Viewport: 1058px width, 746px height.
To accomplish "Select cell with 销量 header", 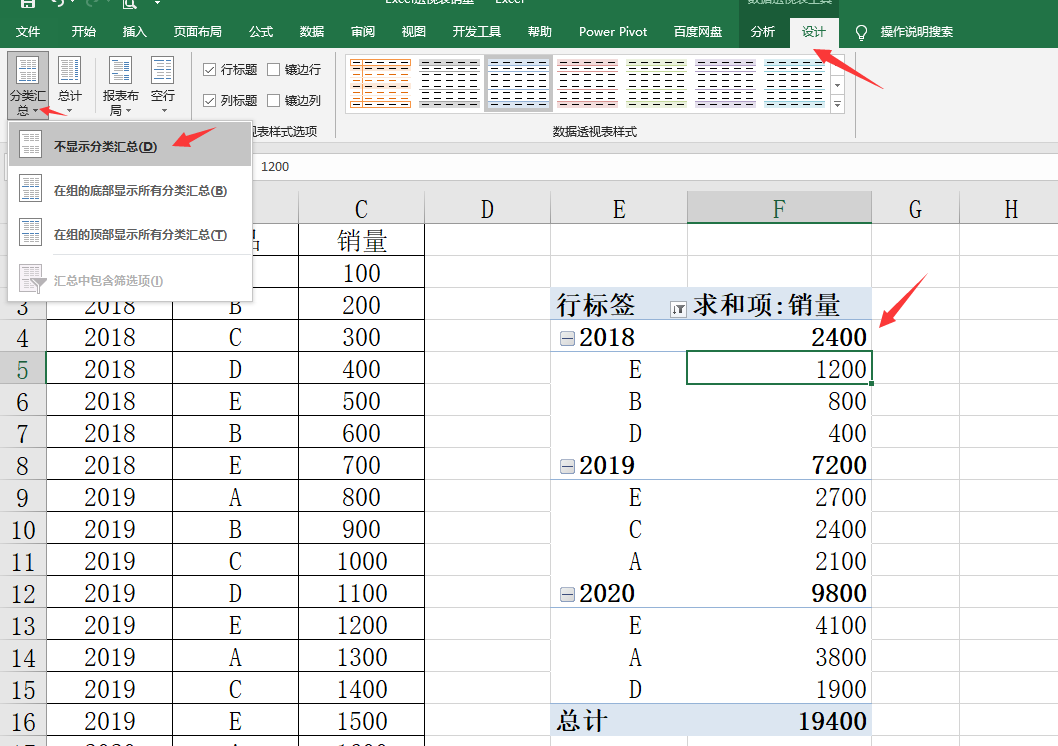I will pos(361,240).
